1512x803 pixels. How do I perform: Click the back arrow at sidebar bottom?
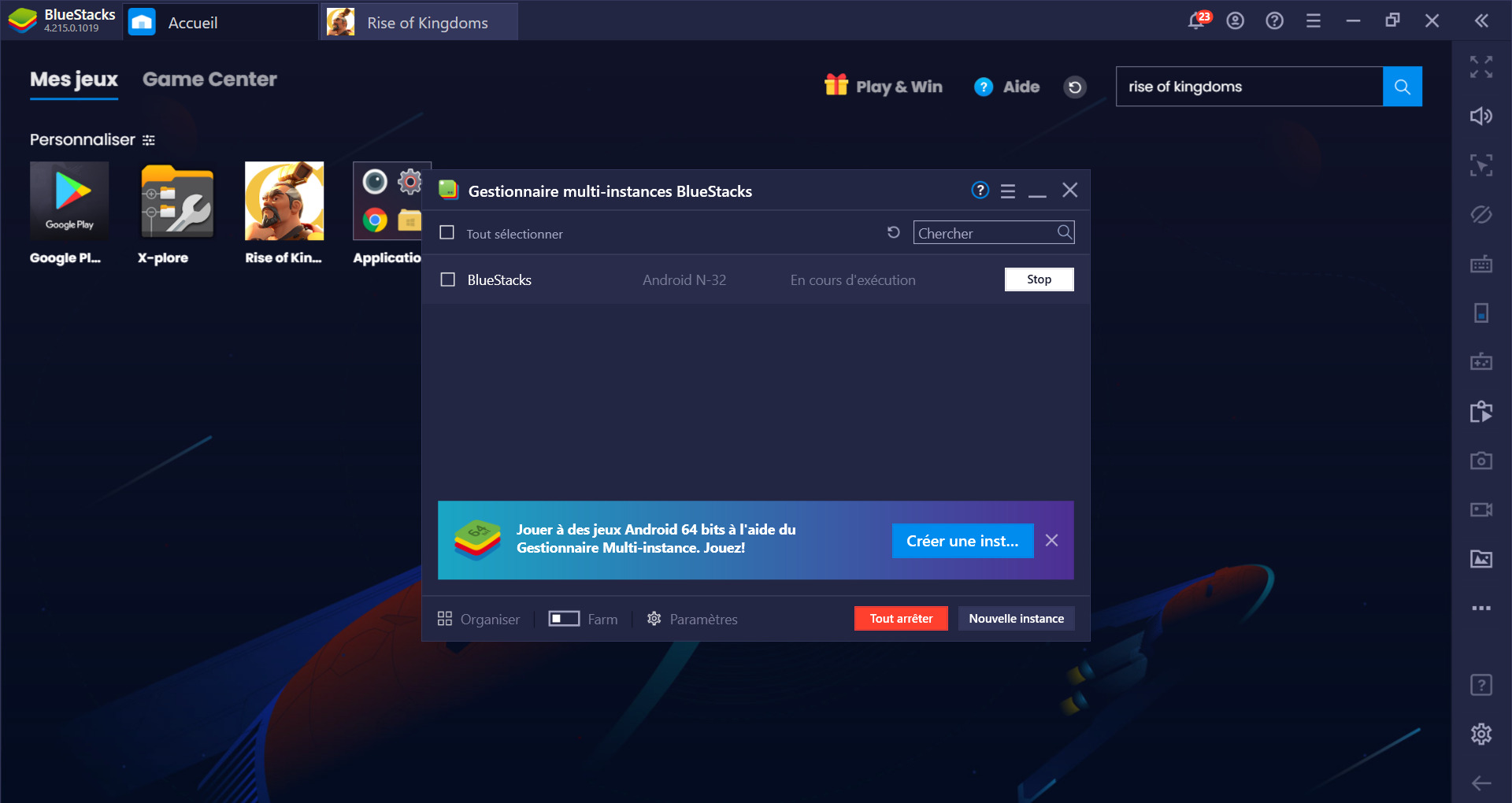click(x=1481, y=783)
